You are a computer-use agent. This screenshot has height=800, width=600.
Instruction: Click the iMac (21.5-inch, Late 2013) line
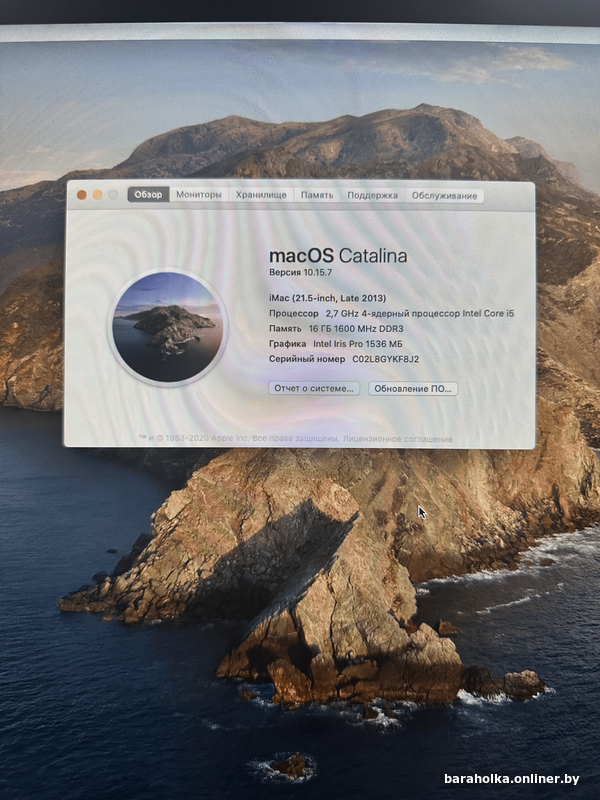[x=328, y=298]
